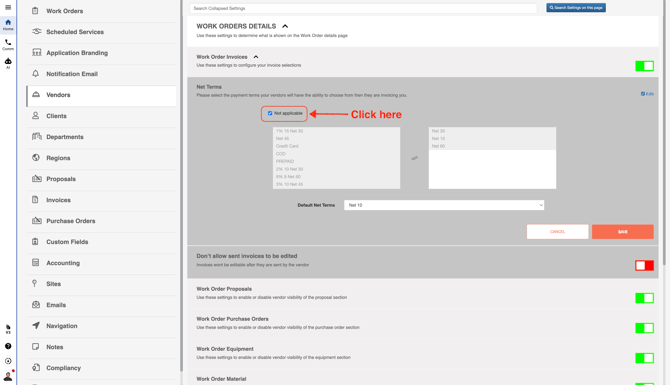Collapse the Work Orders Details section chevron

click(x=285, y=26)
